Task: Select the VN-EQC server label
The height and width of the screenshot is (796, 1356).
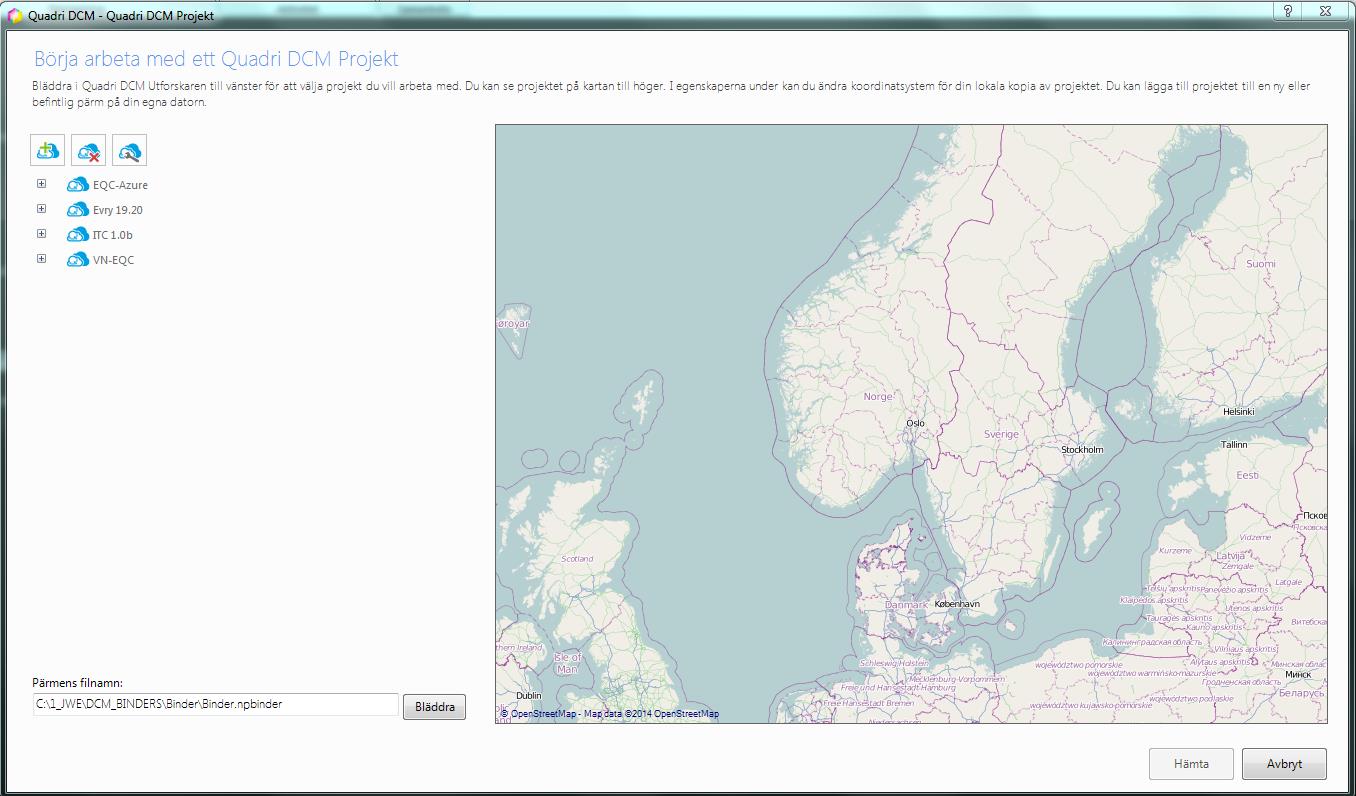Action: point(113,260)
